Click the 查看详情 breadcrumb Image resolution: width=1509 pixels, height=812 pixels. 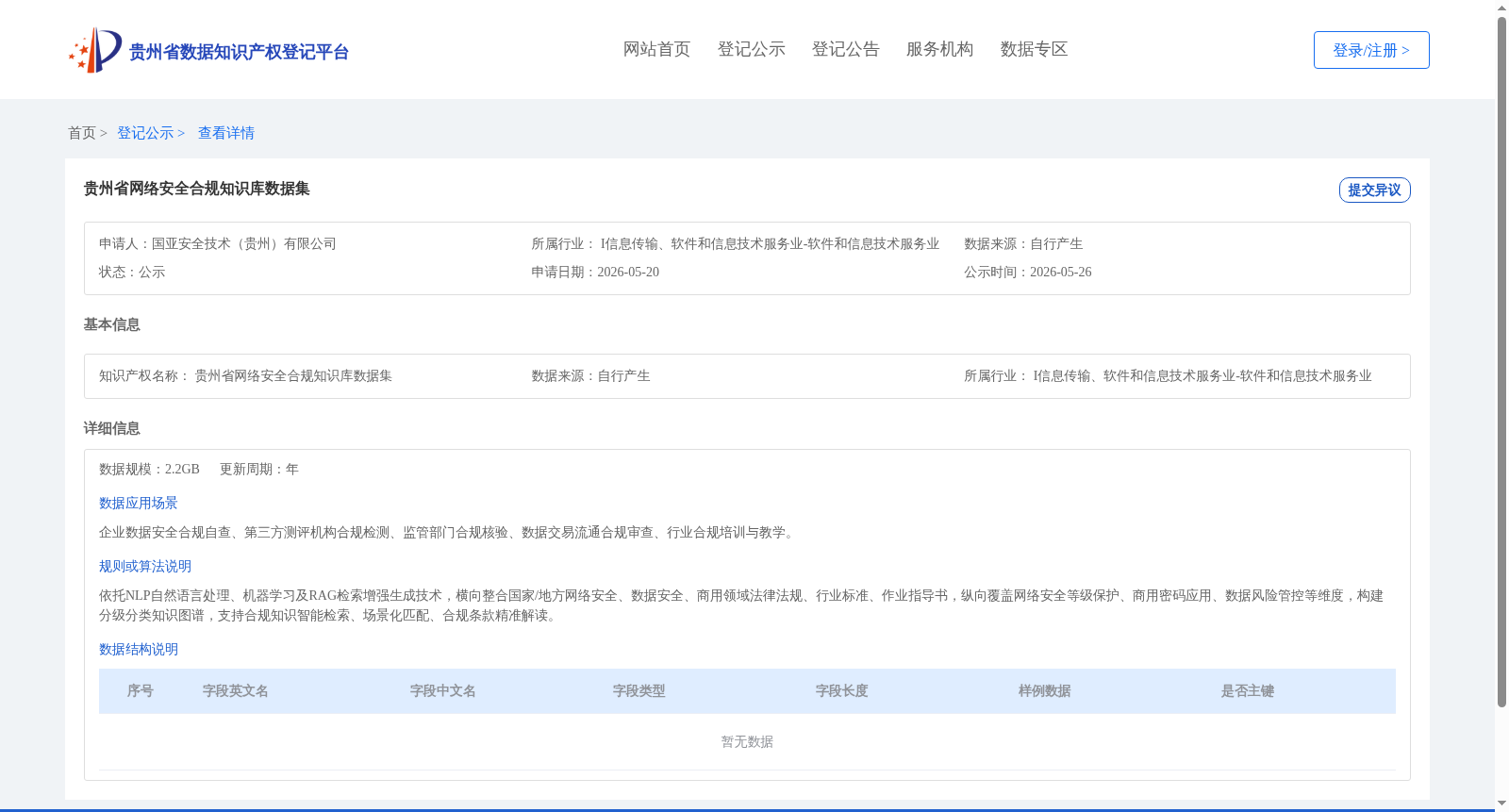[x=226, y=133]
